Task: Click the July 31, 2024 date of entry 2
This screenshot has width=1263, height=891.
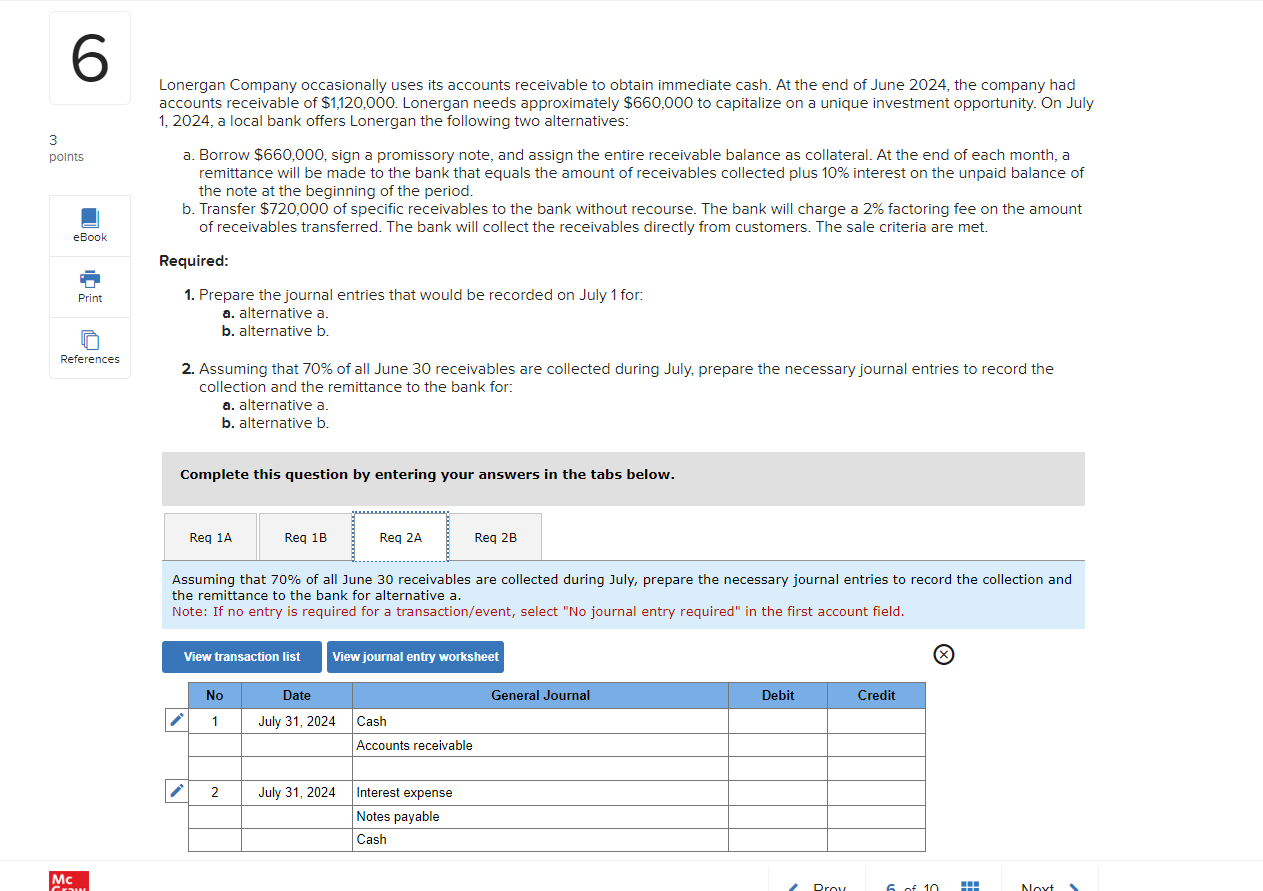Action: coord(297,792)
